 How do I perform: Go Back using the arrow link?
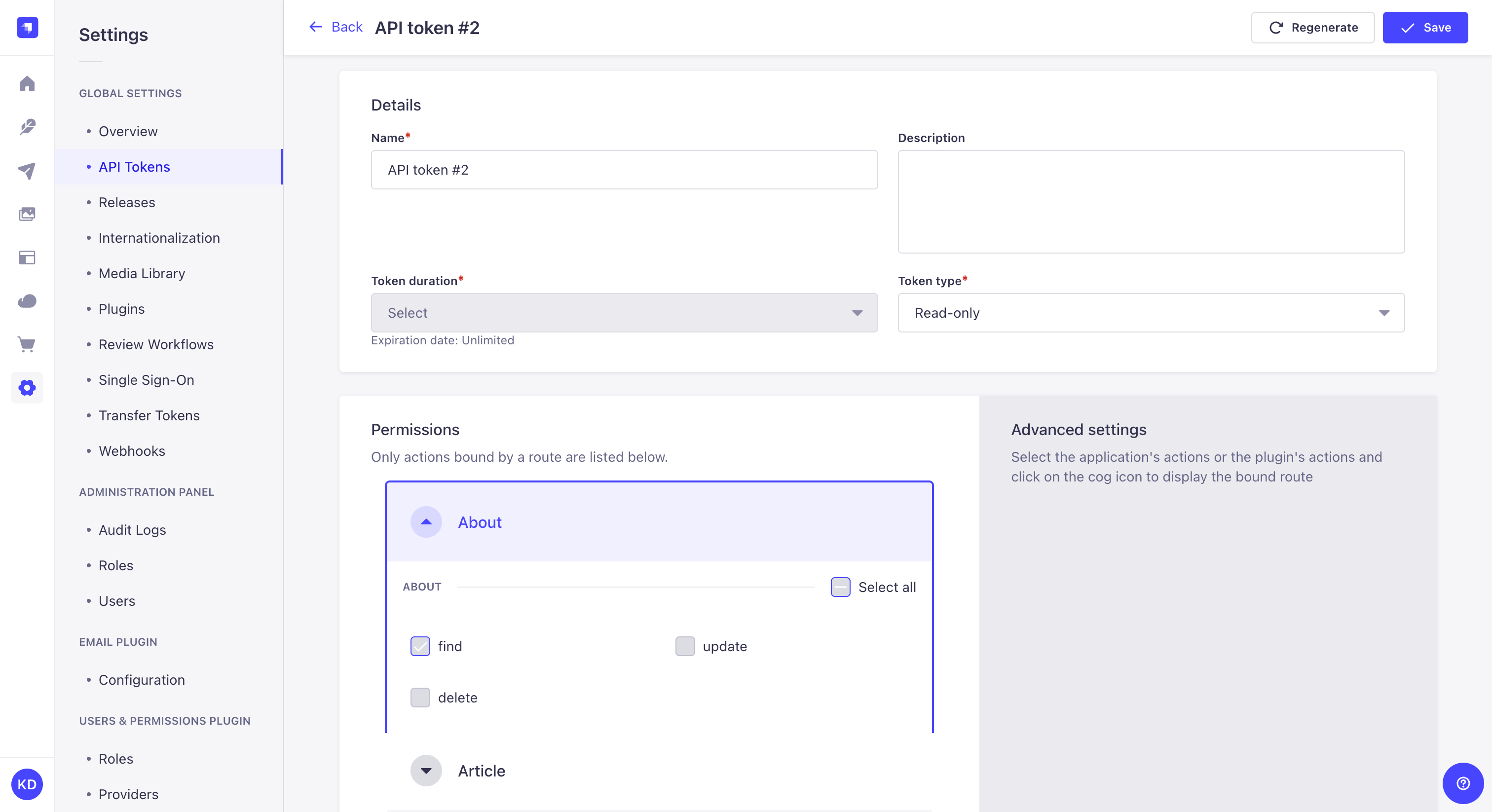[336, 27]
